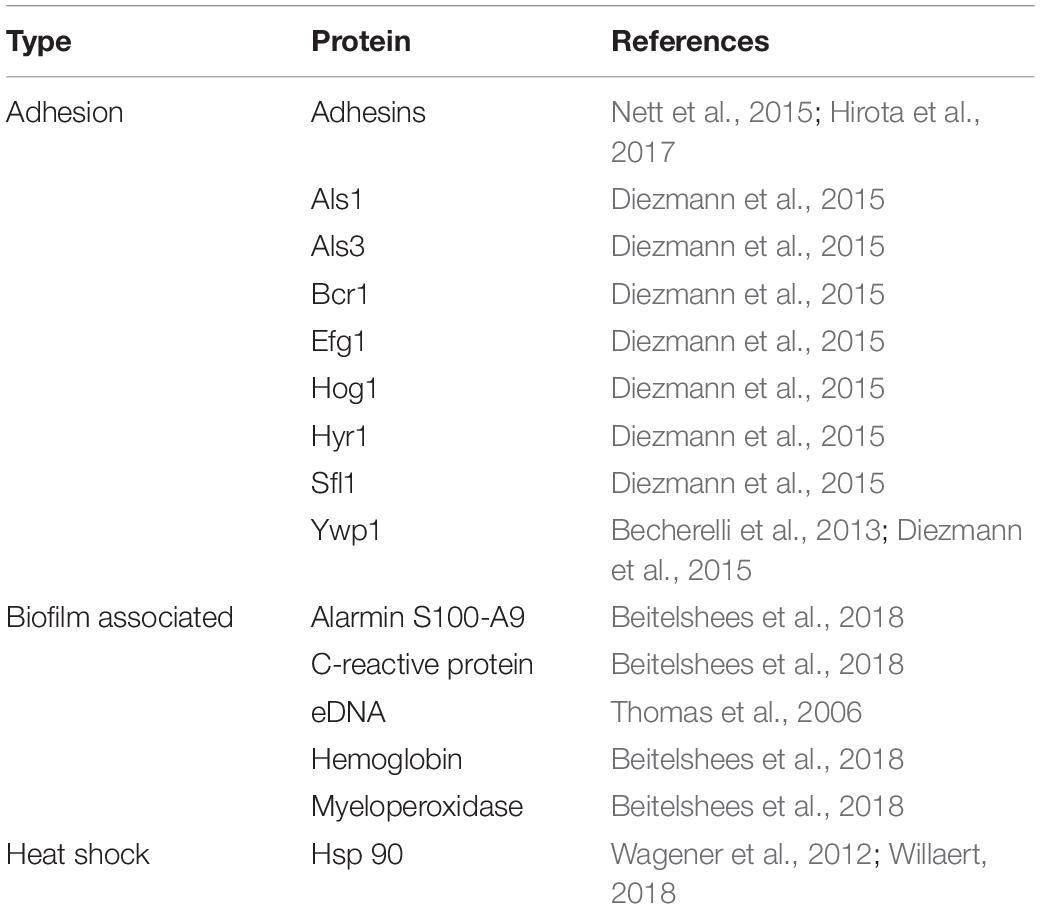Screen dimensions: 1040x909
Task: Click Diezmann et al., 2015 in Hyr1 row
Action: pos(748,436)
